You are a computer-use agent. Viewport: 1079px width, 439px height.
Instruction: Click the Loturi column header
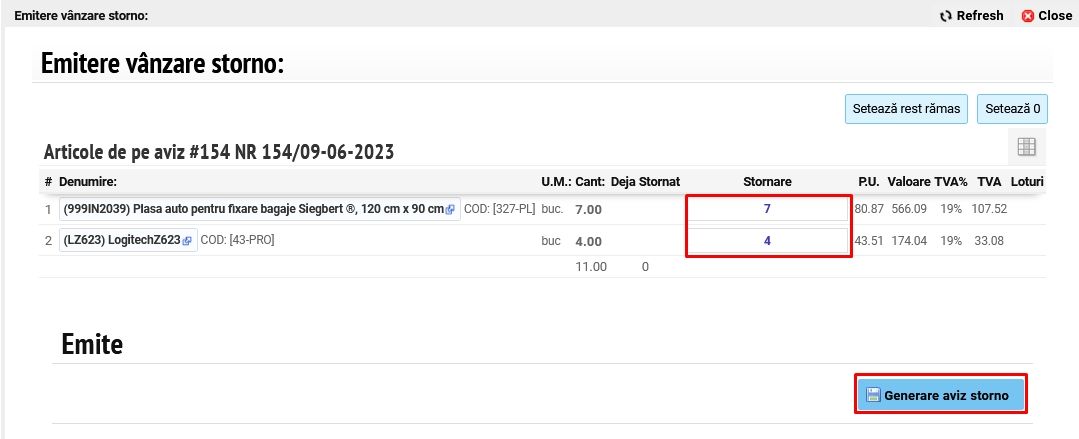[x=1027, y=182]
